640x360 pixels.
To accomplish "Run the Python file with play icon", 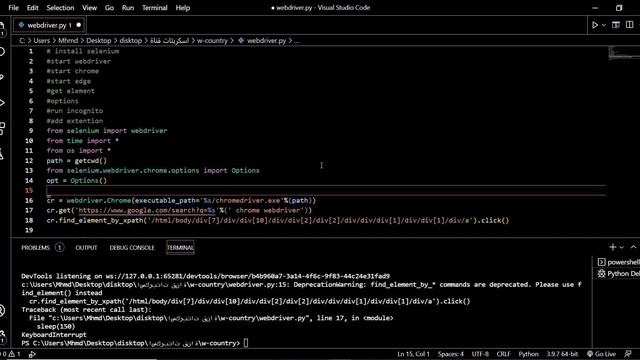I will click(x=595, y=25).
